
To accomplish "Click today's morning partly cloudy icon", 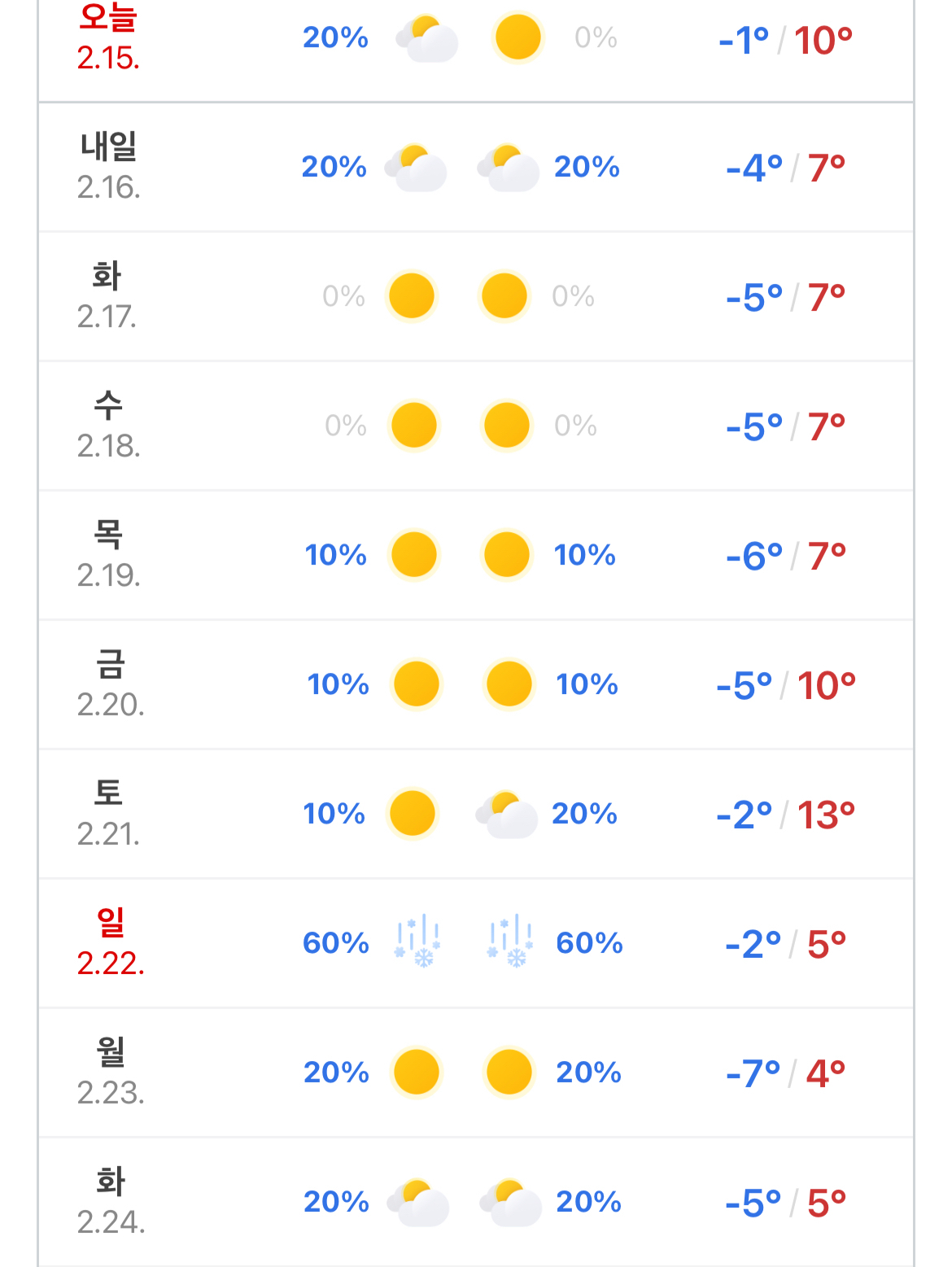I will [427, 38].
